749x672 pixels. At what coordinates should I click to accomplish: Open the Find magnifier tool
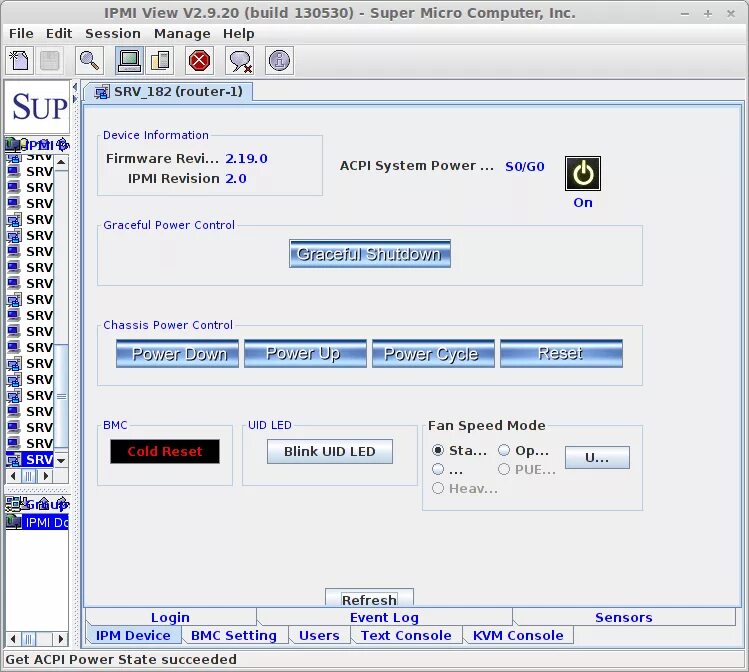(89, 61)
